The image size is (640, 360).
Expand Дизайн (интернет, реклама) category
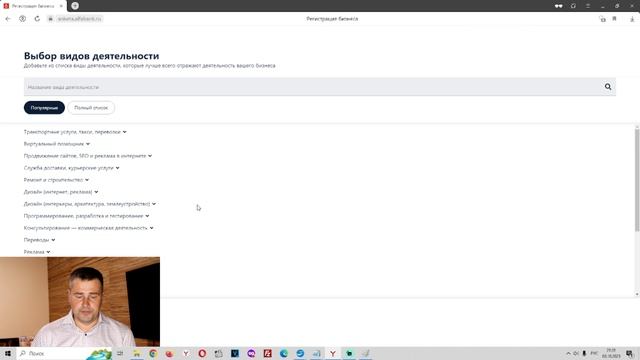click(x=61, y=192)
